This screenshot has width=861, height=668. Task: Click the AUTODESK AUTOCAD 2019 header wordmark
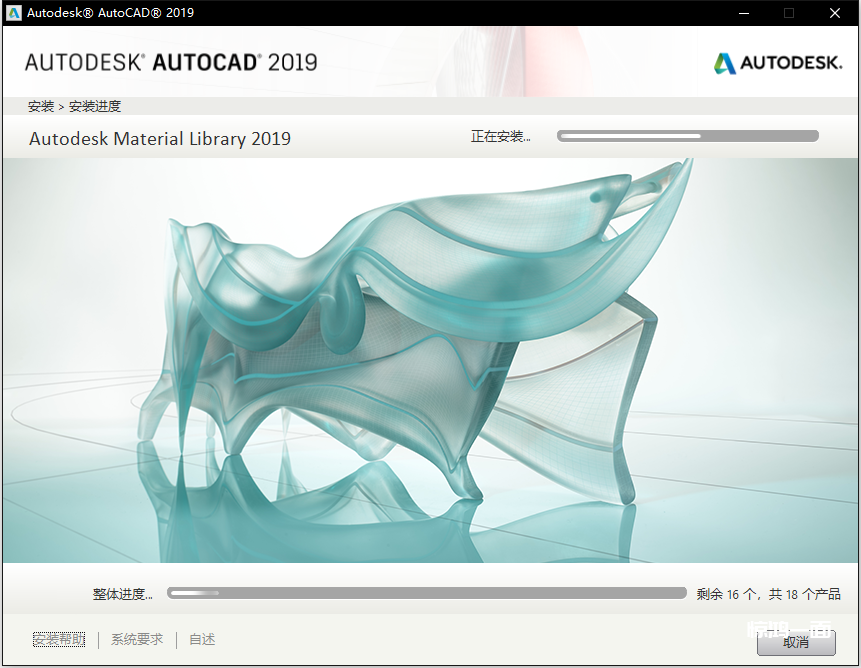tap(171, 62)
